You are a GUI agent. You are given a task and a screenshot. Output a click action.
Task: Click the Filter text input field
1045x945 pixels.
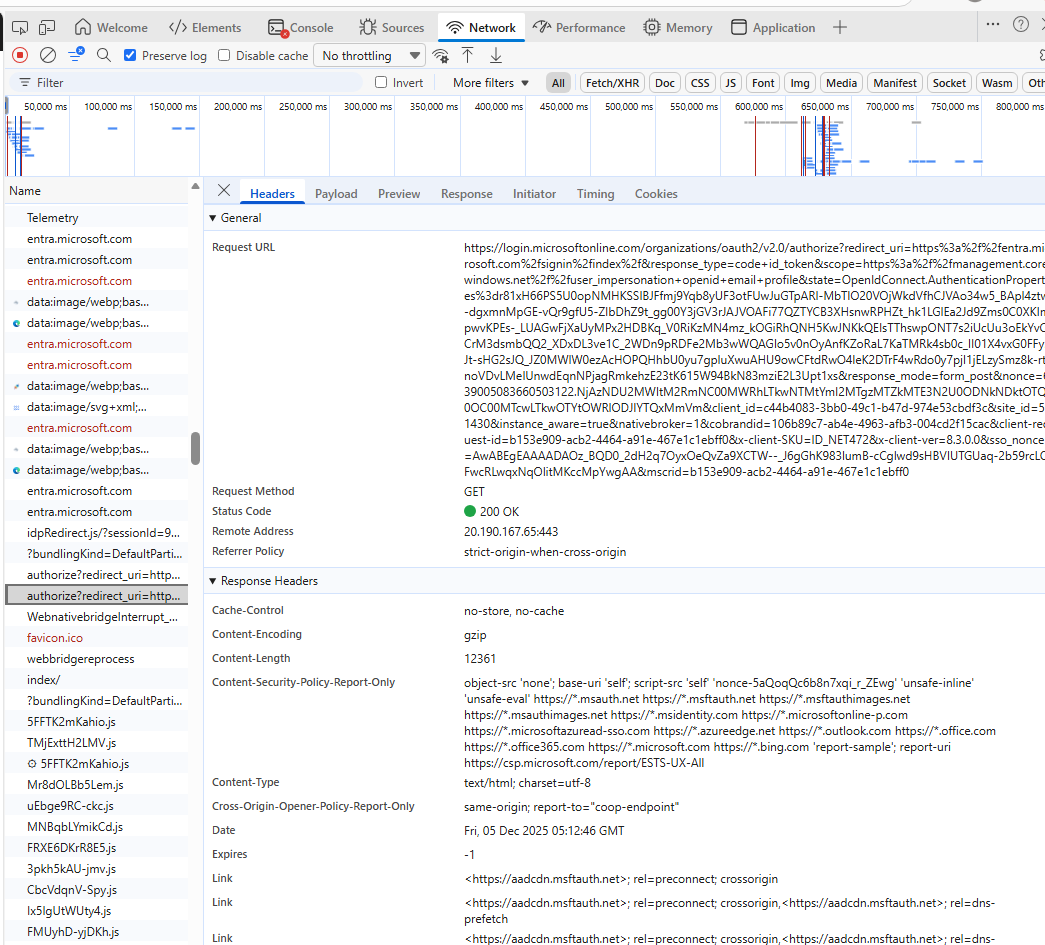pyautogui.click(x=190, y=83)
